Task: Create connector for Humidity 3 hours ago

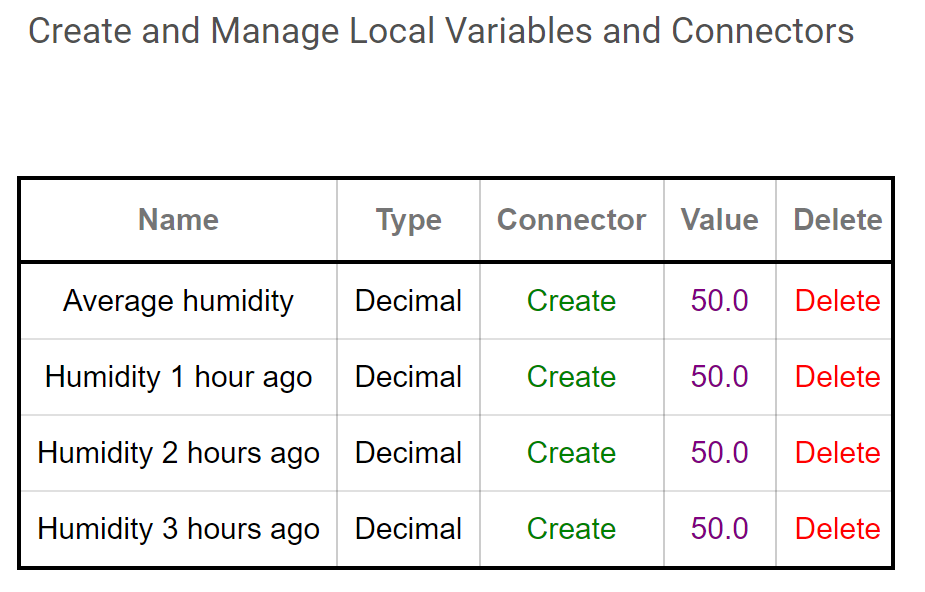Action: click(x=571, y=529)
